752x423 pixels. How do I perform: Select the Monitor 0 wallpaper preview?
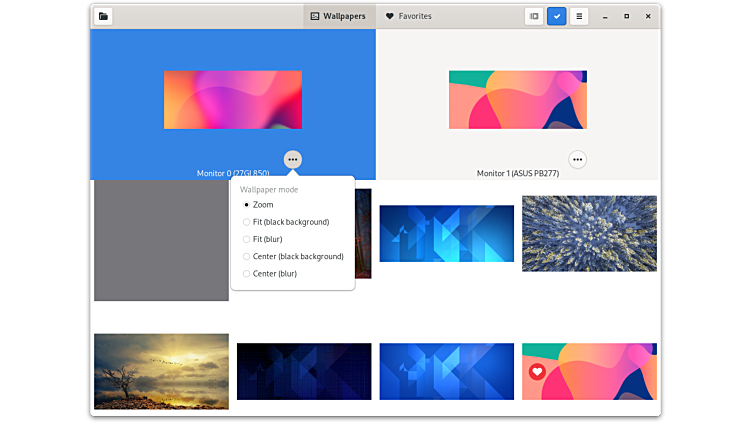tap(232, 99)
